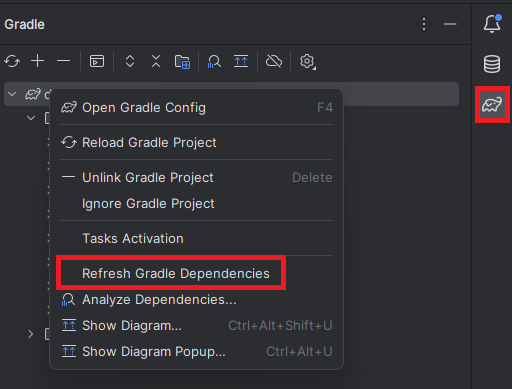Screen dimensions: 512x389
Task: Click the plus icon to link Gradle project
Action: [x=38, y=61]
